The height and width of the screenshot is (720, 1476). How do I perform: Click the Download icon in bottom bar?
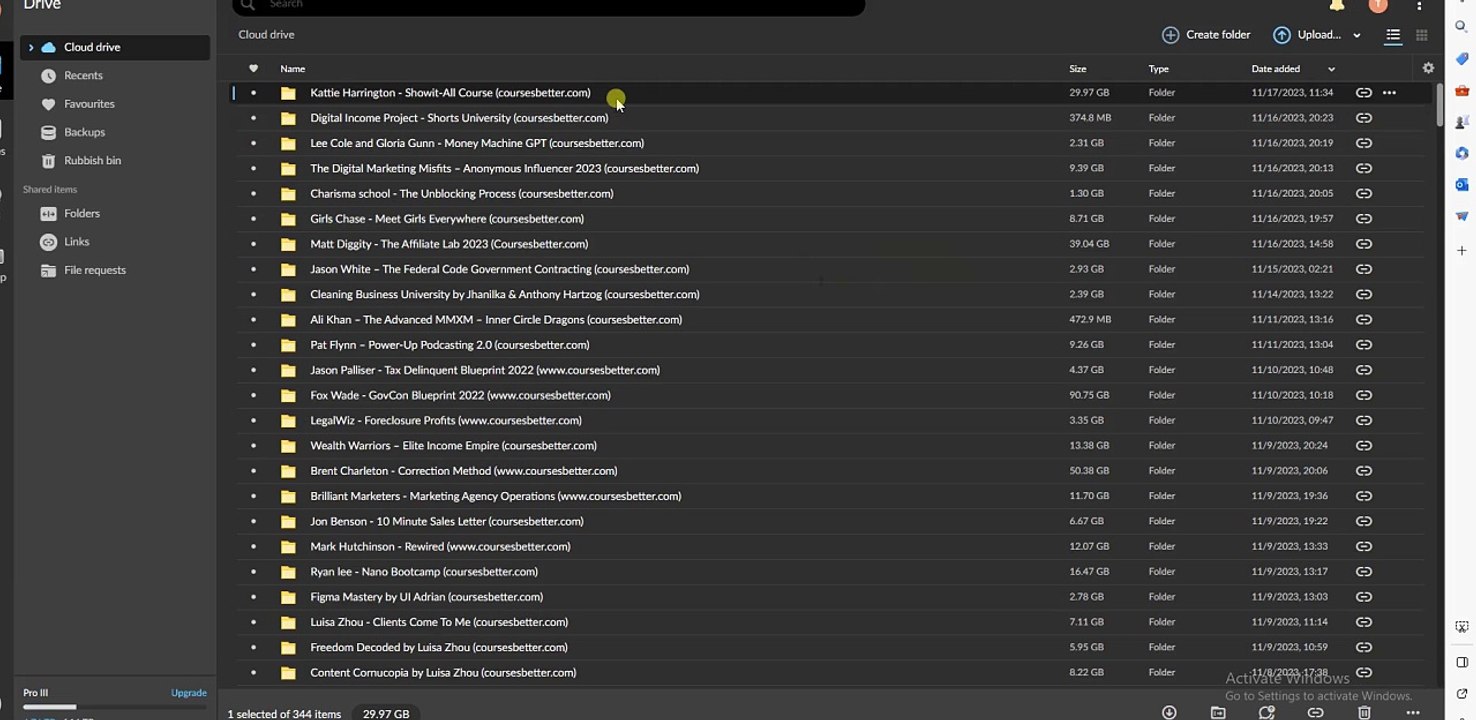(1169, 712)
